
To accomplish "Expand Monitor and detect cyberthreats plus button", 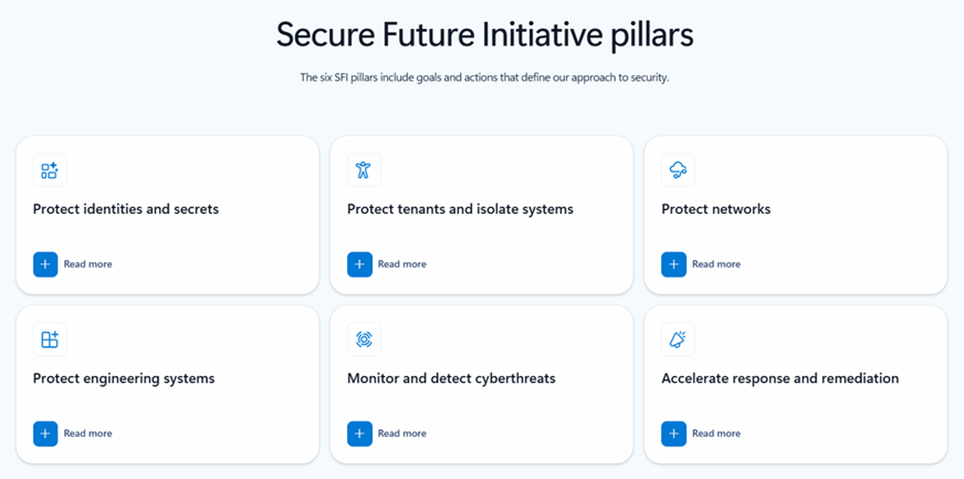I will pos(359,433).
